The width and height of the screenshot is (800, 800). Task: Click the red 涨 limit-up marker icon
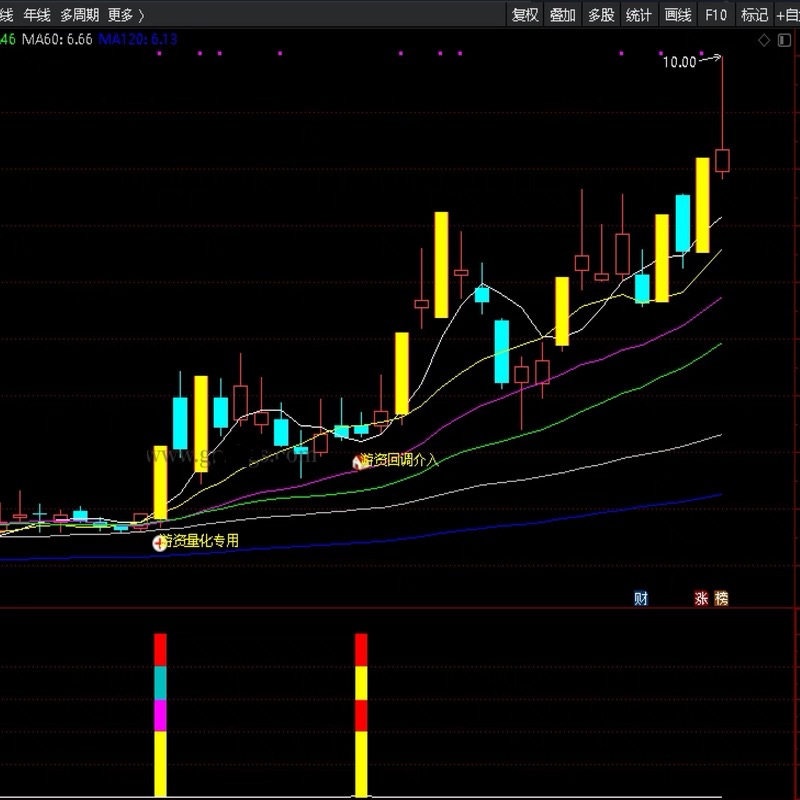(x=701, y=598)
